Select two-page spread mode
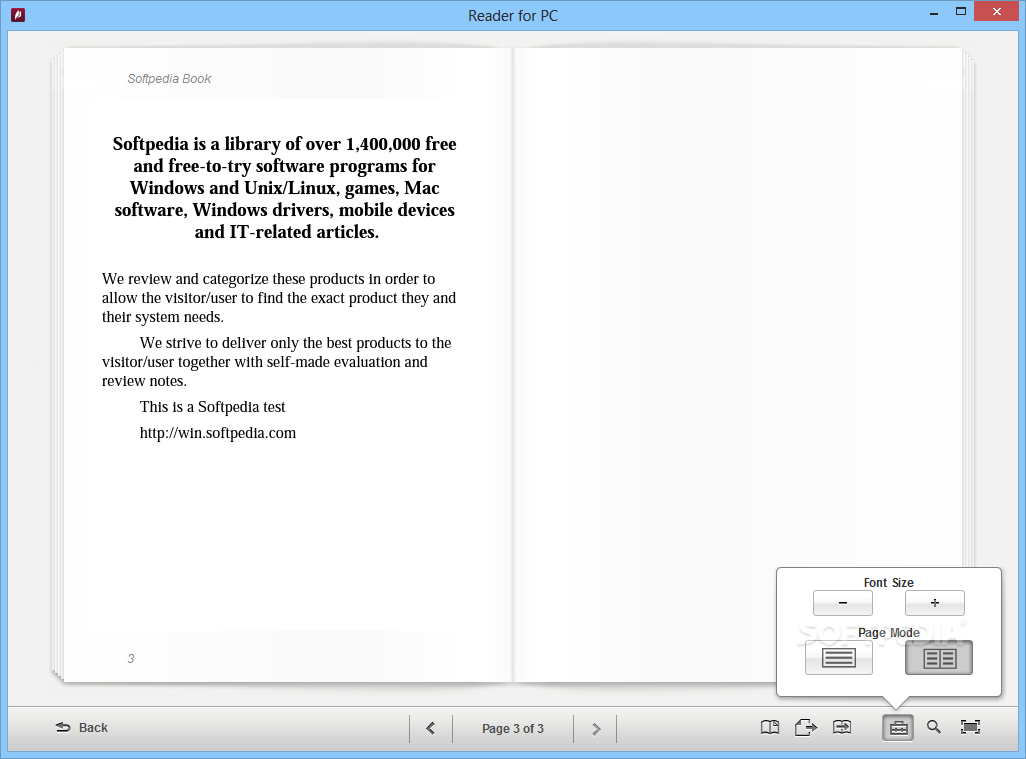The height and width of the screenshot is (759, 1026). coord(939,658)
